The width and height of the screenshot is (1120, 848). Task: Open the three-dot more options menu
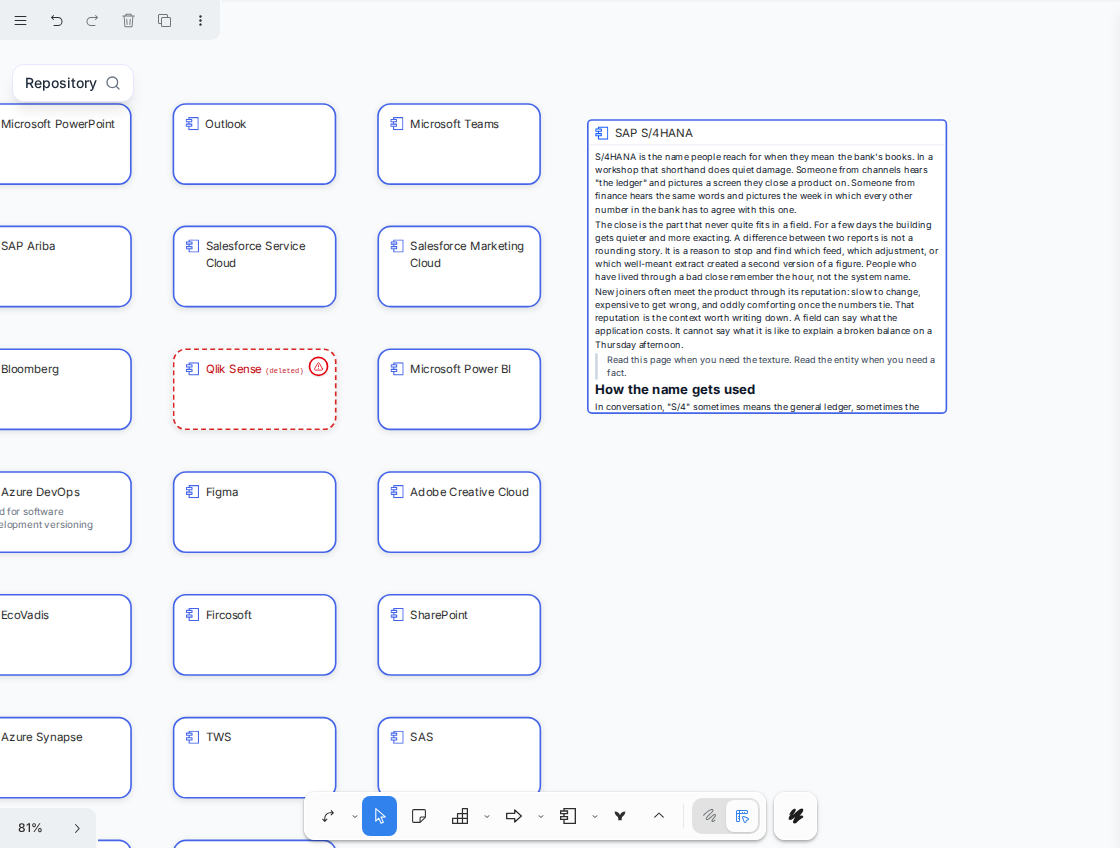[x=200, y=21]
